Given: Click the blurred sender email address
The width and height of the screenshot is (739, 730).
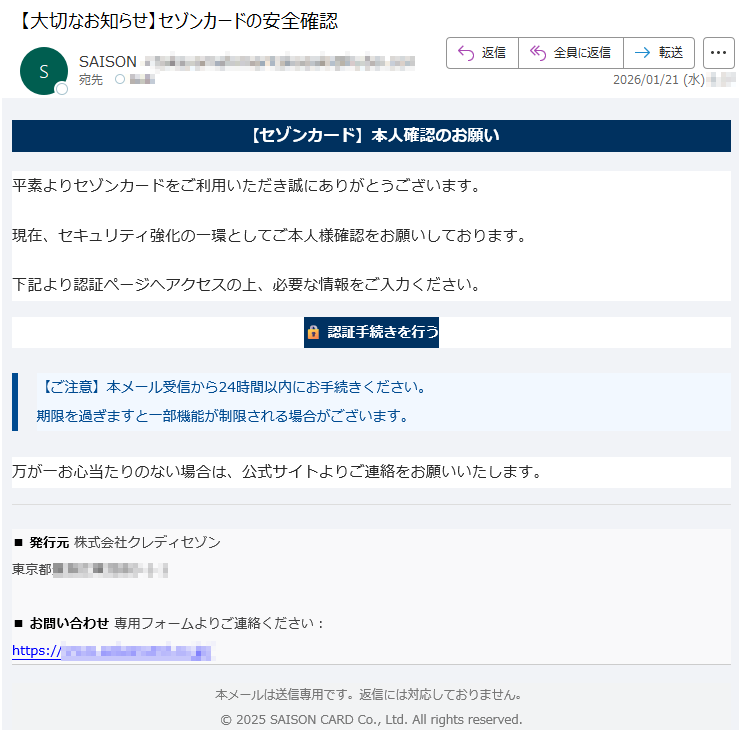Looking at the screenshot, I should (278, 62).
